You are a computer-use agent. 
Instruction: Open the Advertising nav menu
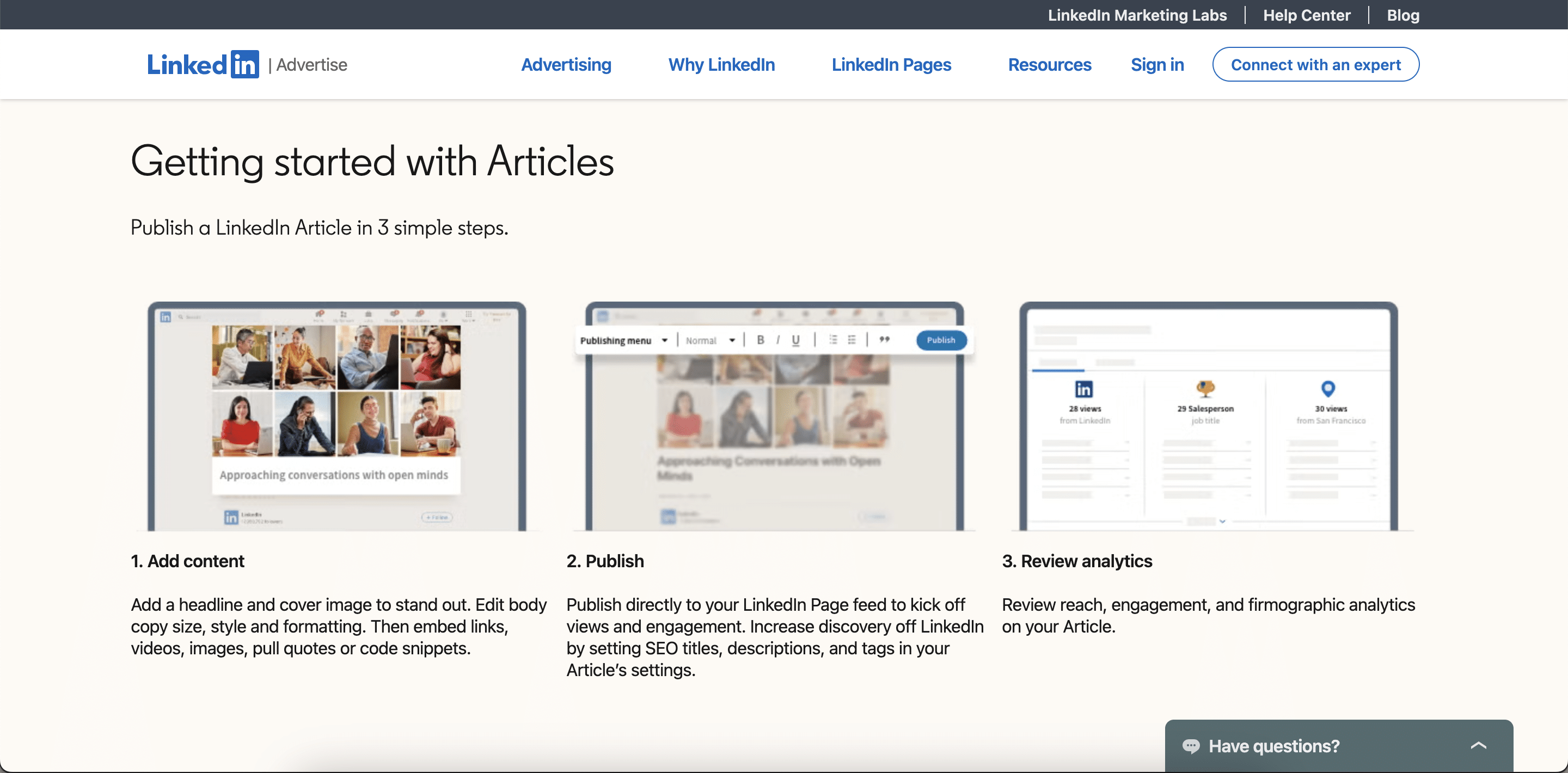(566, 65)
